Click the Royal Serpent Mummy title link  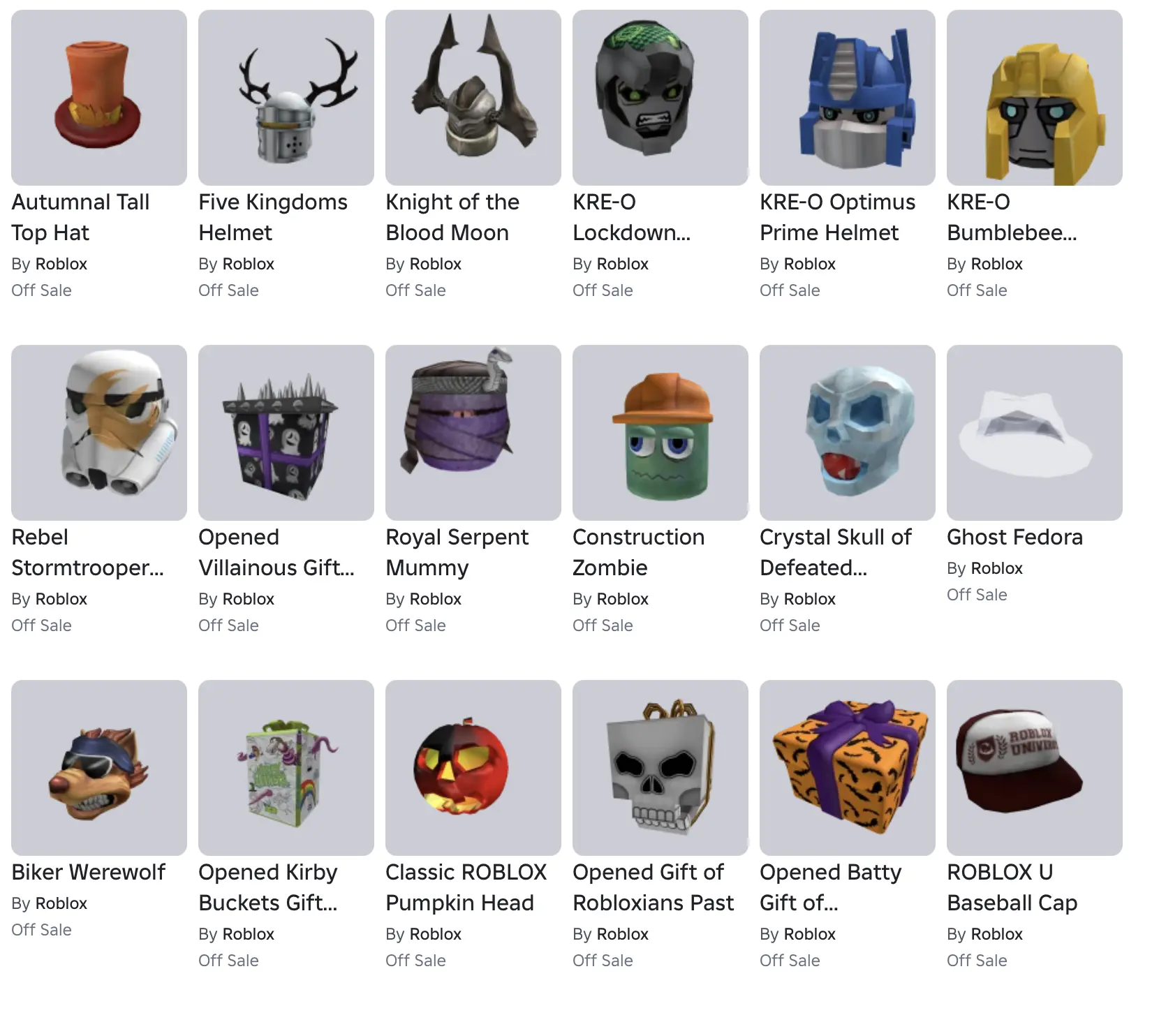click(457, 552)
